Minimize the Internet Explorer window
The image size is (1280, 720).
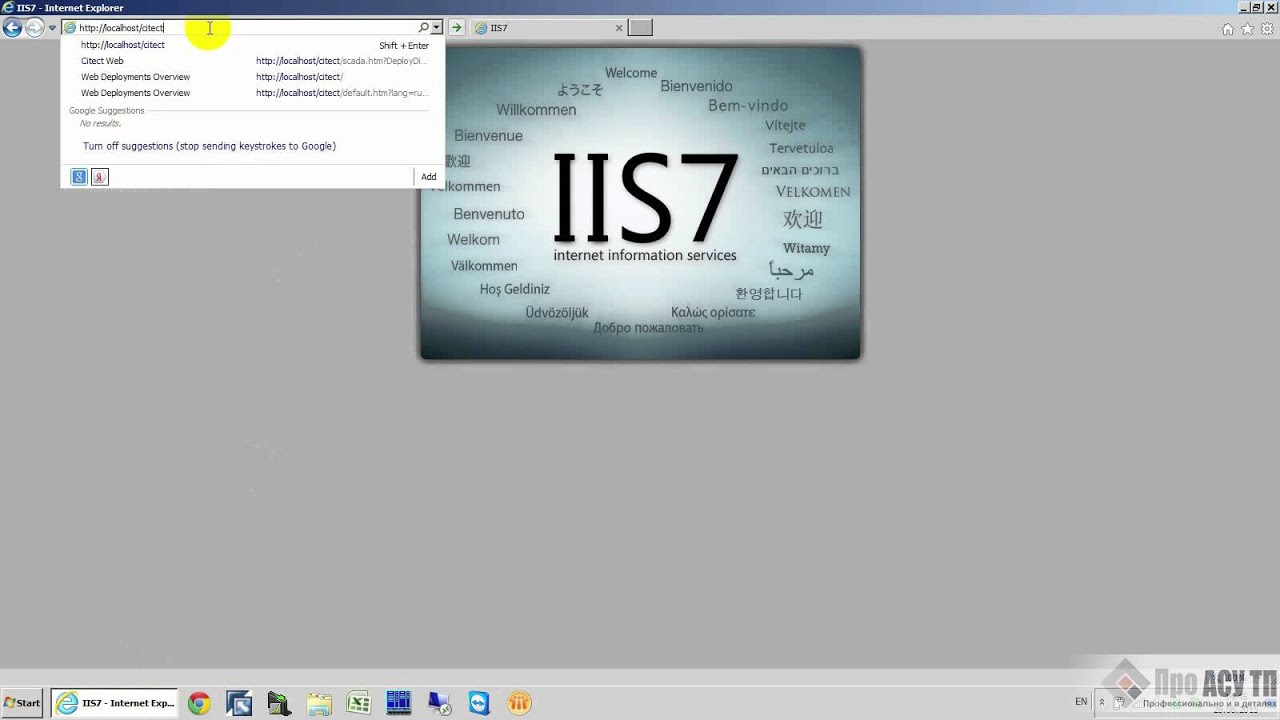(1243, 7)
